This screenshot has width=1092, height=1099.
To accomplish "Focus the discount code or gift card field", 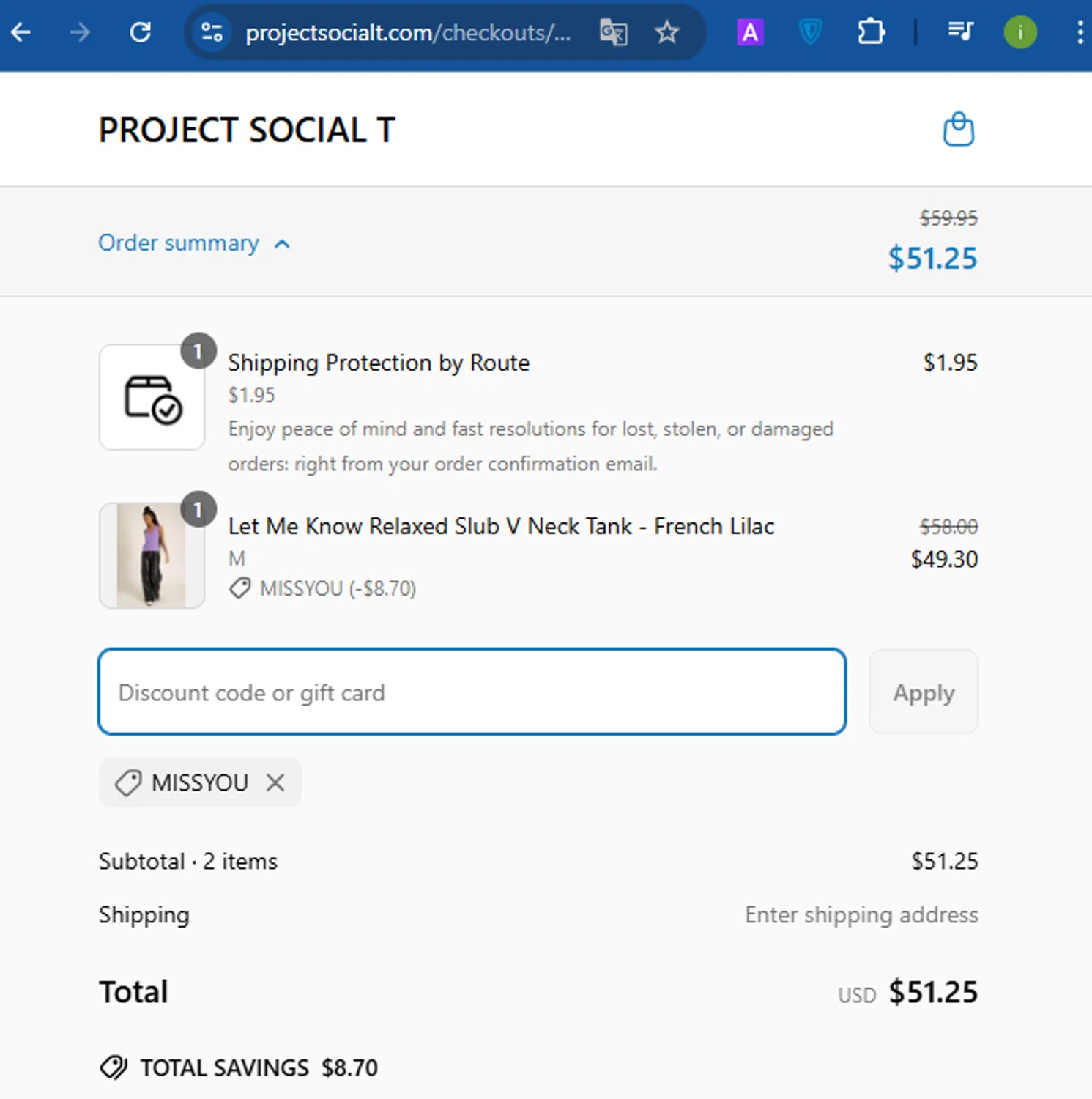I will pos(472,692).
